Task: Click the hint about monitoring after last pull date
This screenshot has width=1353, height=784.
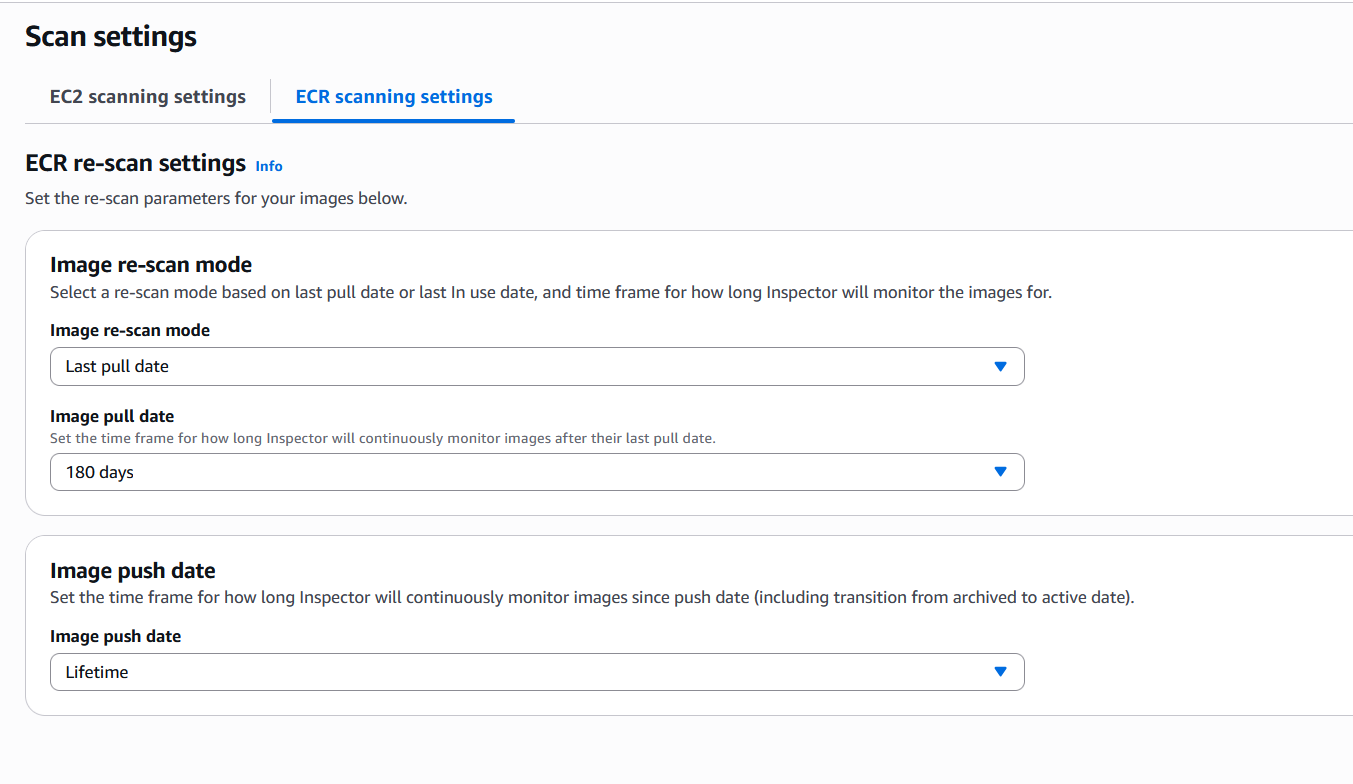Action: tap(383, 438)
